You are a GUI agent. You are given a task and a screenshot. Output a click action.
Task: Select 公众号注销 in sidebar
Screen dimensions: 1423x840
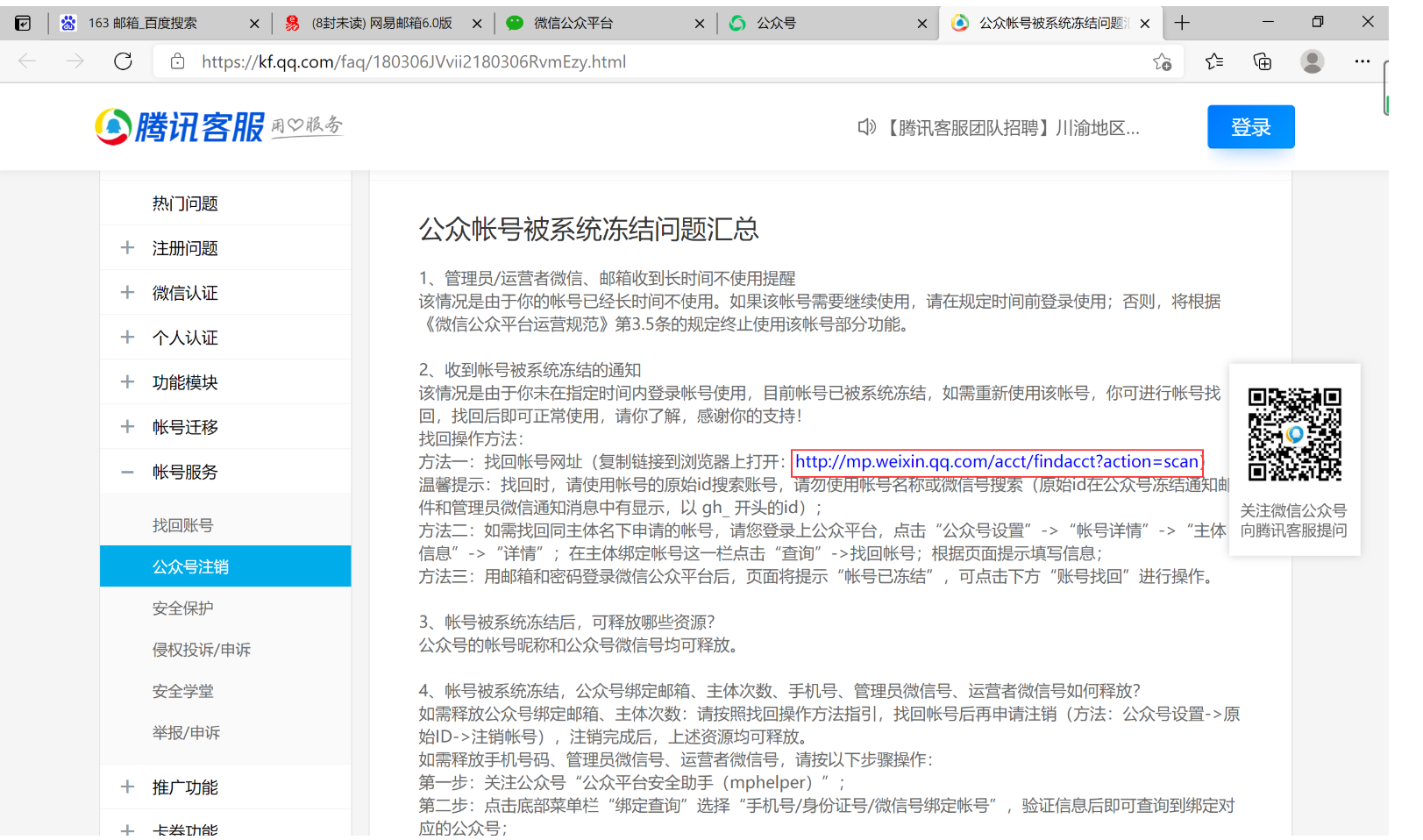(225, 566)
